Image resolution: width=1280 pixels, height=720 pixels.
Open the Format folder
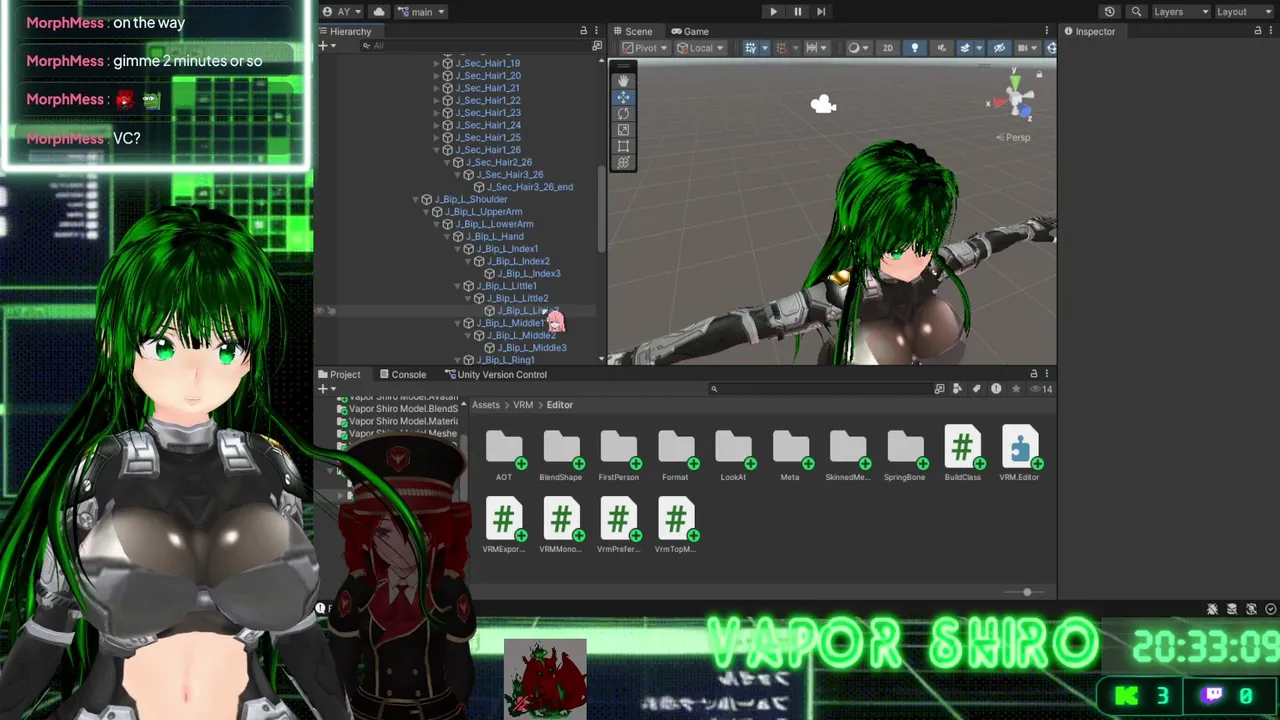click(x=676, y=455)
